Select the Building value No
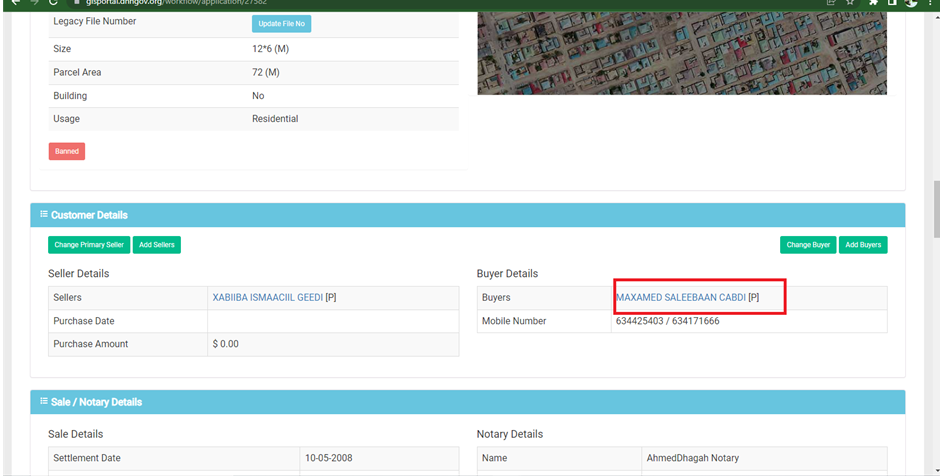The width and height of the screenshot is (940, 476). (x=258, y=95)
